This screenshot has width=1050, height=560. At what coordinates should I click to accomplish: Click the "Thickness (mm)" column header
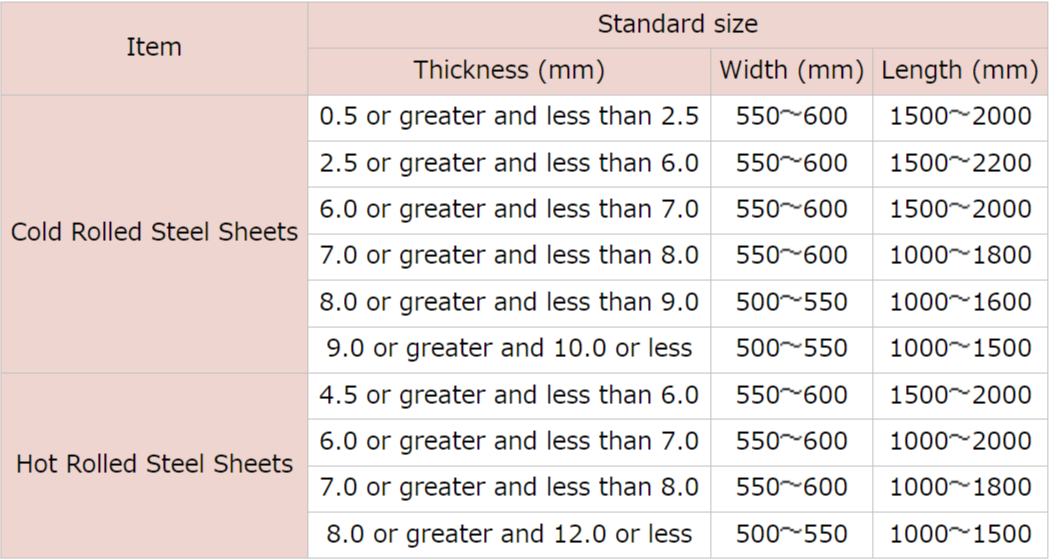point(509,71)
